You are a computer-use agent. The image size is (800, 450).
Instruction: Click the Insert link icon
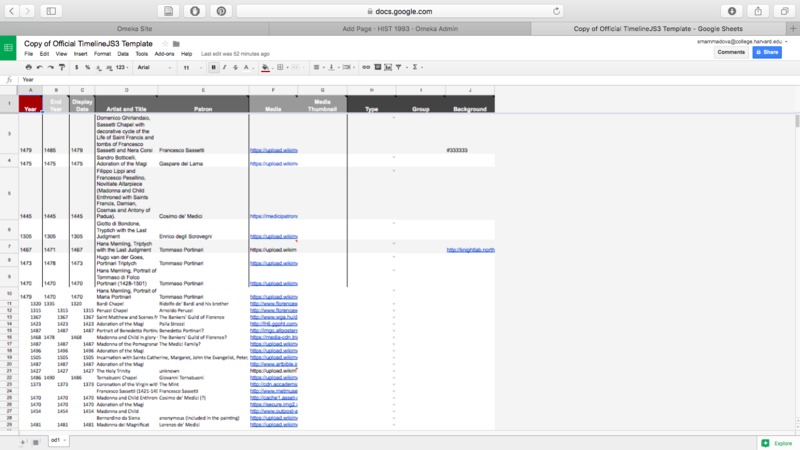(366, 67)
